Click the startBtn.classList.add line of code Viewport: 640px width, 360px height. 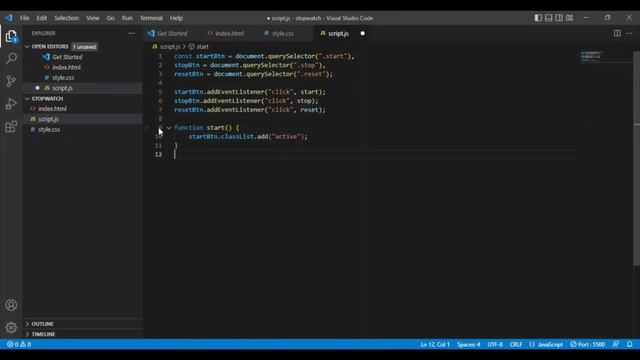pos(248,137)
